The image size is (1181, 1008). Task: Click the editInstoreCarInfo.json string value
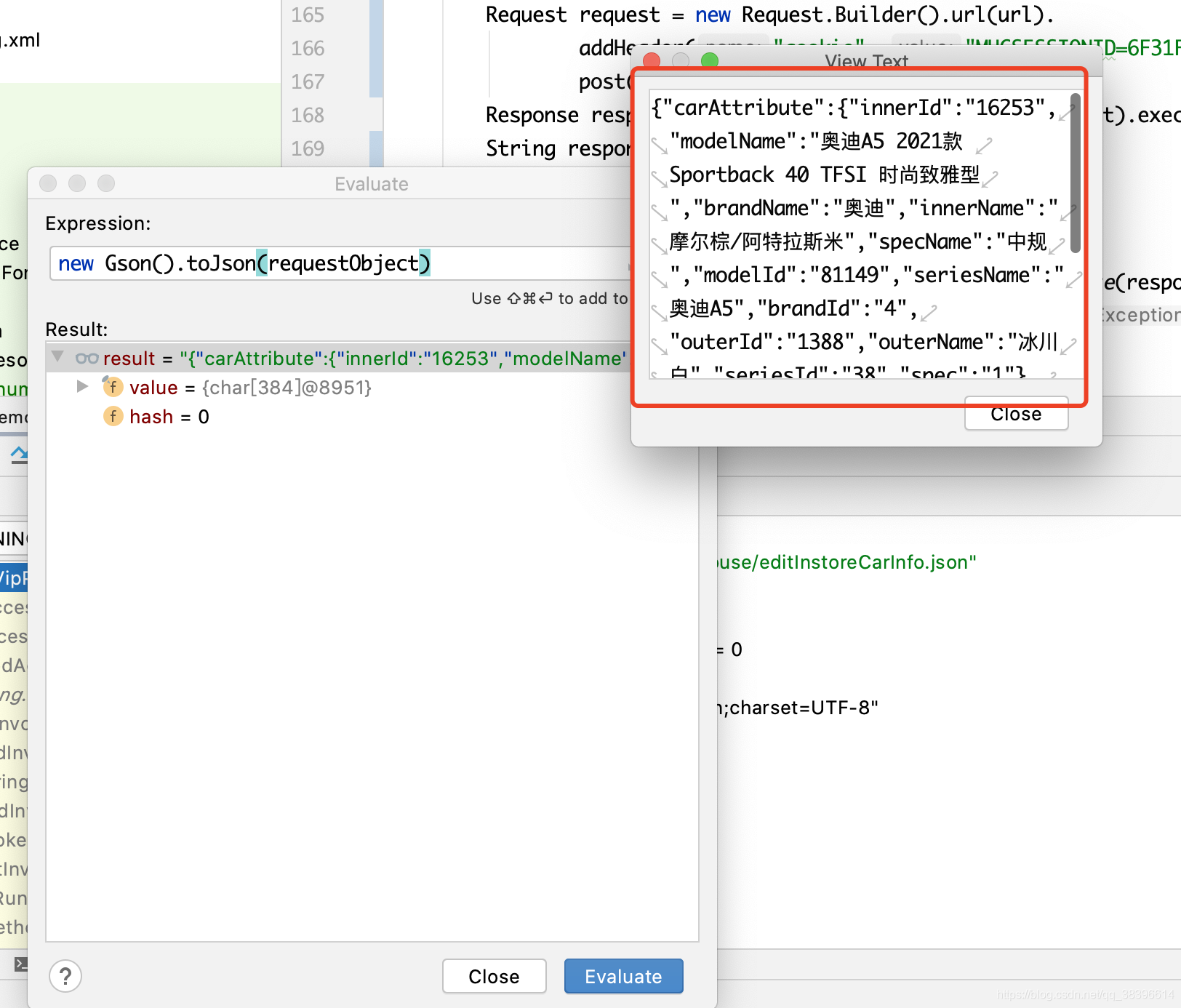(x=847, y=562)
